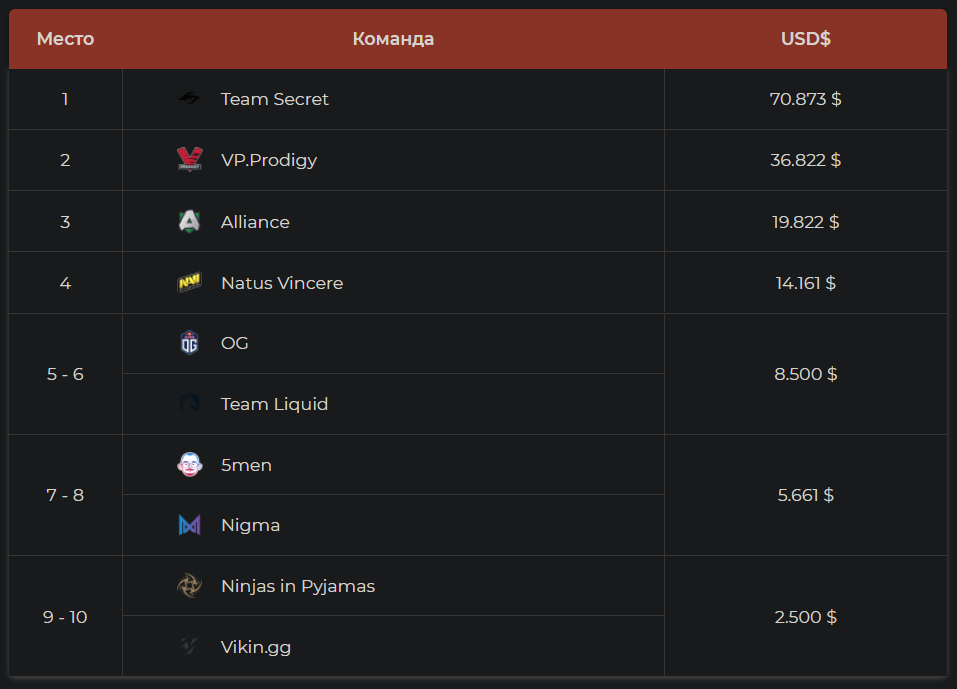Click the Команда column header
This screenshot has width=957, height=689.
point(393,39)
